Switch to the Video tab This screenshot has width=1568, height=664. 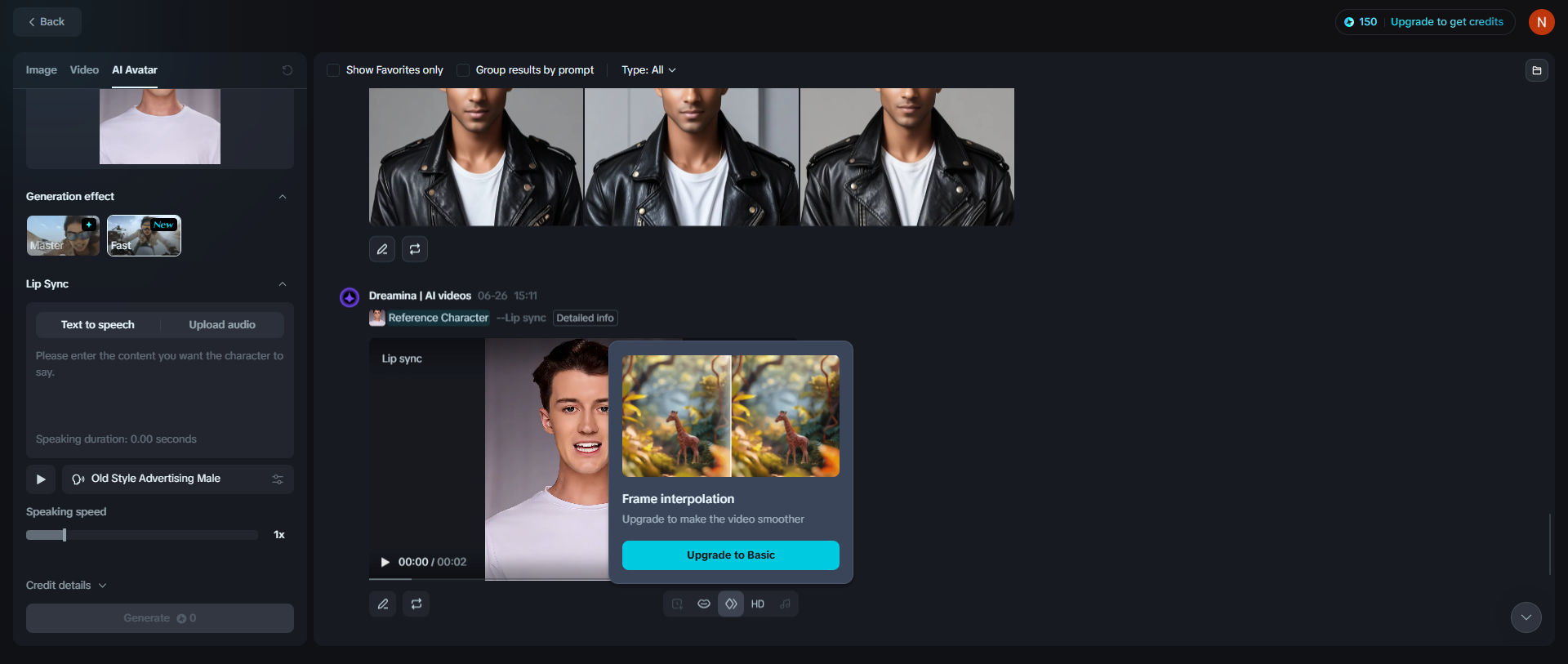[84, 70]
